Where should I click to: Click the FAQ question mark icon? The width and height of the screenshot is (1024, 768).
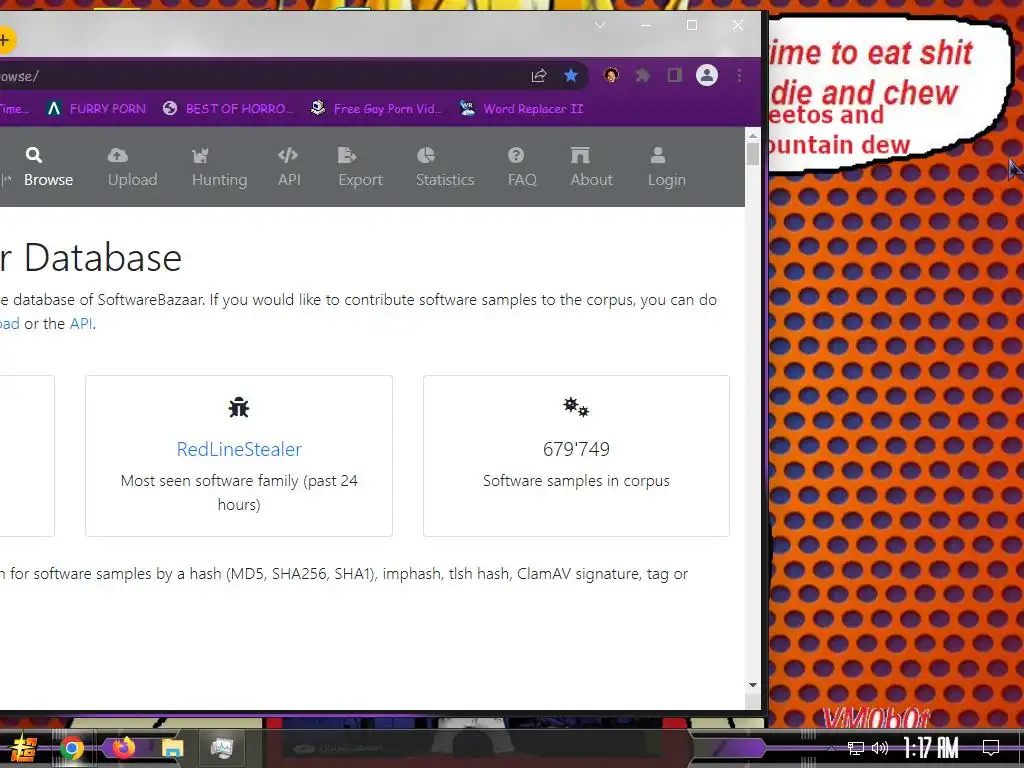pyautogui.click(x=516, y=155)
